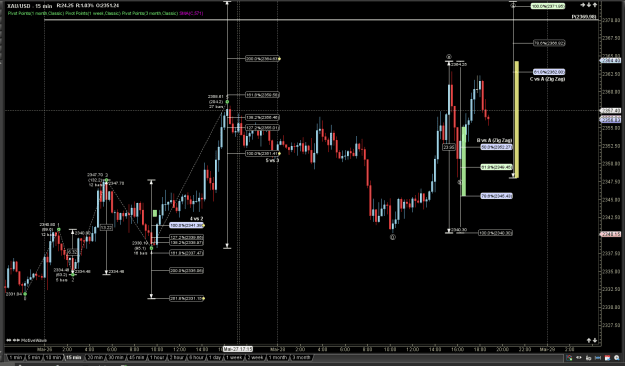Click the up arrow icon at chart top right
625x366 pixels.
(595, 5)
